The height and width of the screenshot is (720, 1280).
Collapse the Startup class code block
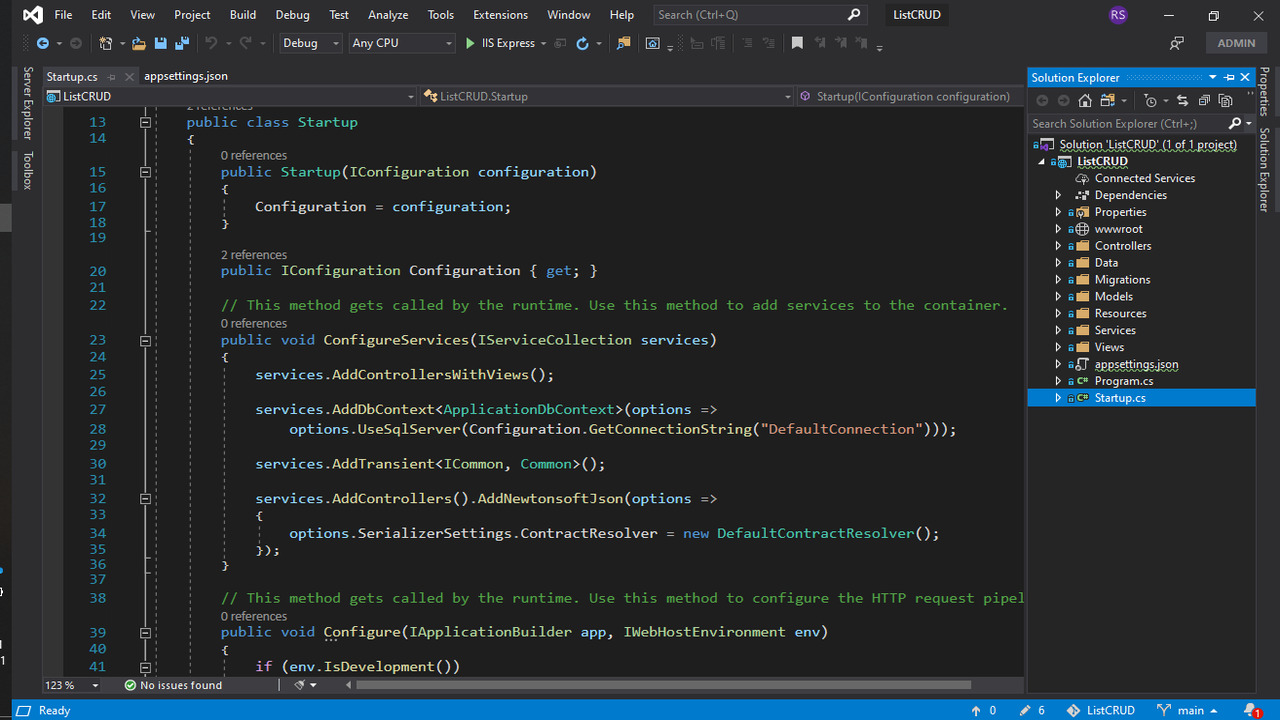point(145,122)
